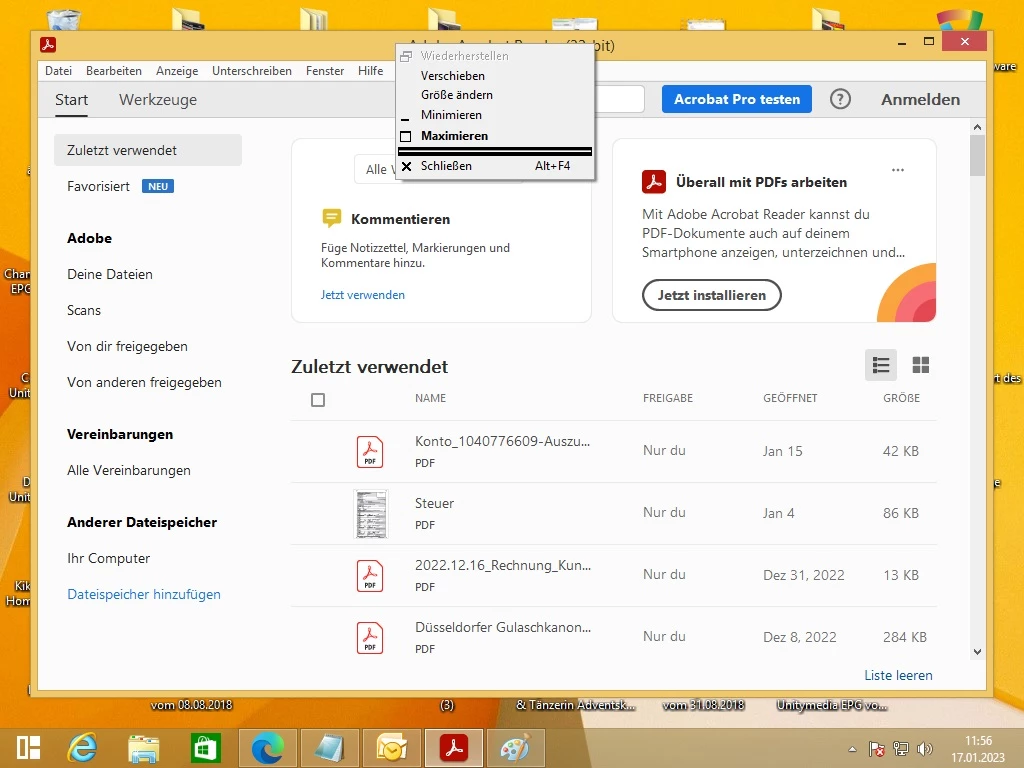Choose Größe ändern in the window menu
Viewport: 1024px width, 768px height.
coord(495,95)
